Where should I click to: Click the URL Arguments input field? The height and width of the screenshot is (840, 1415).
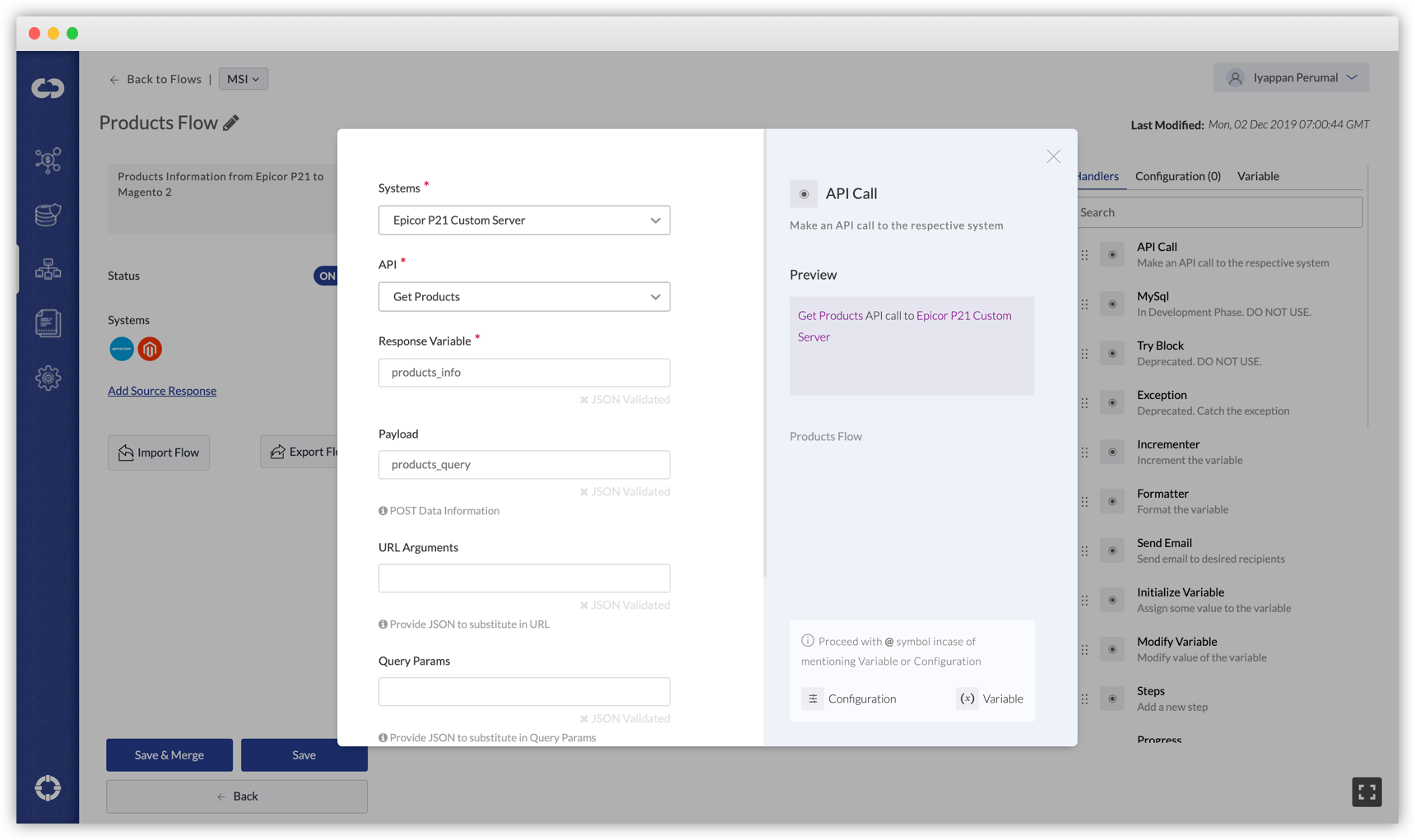pos(524,578)
